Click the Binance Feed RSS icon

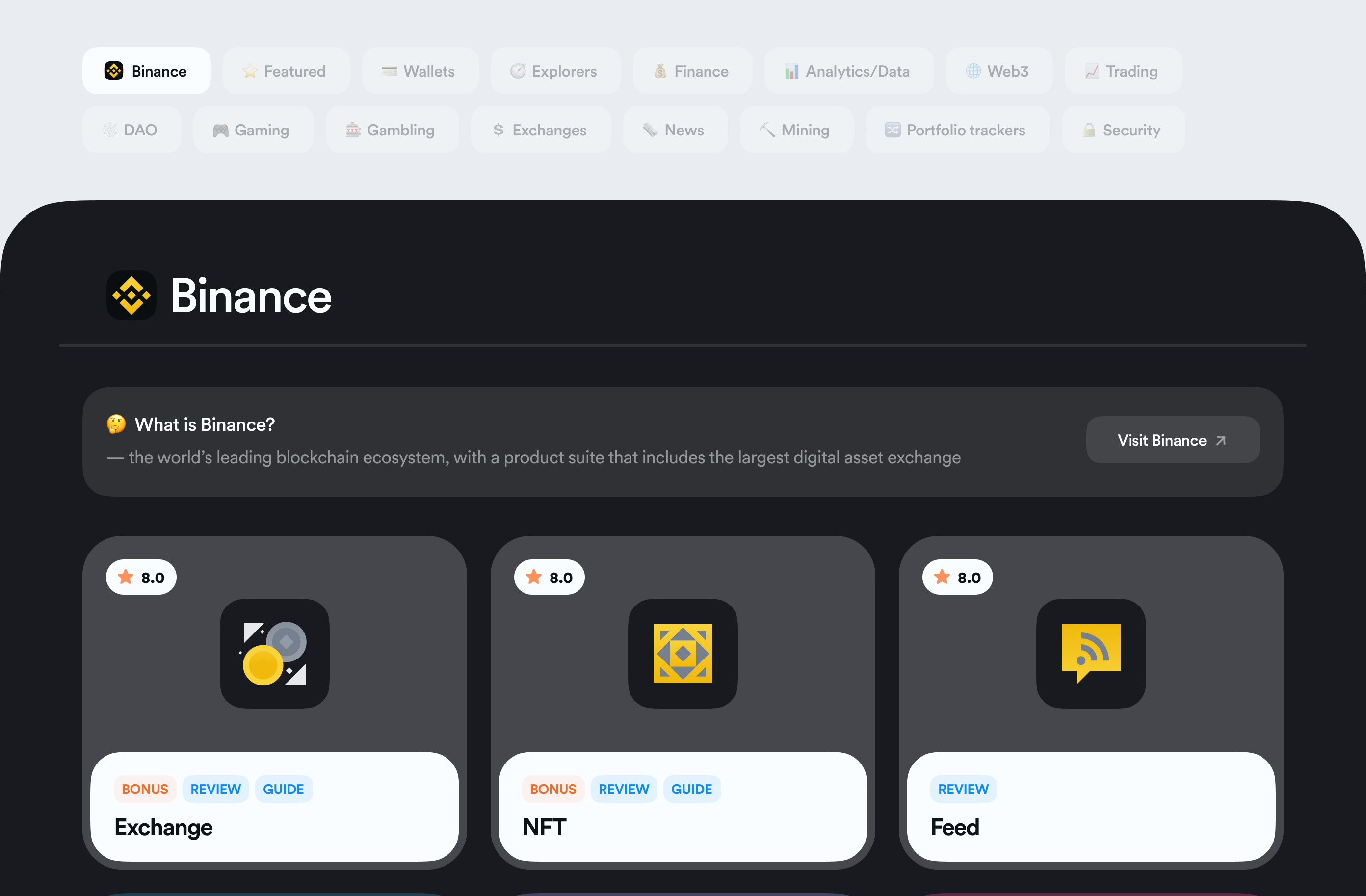[1091, 653]
